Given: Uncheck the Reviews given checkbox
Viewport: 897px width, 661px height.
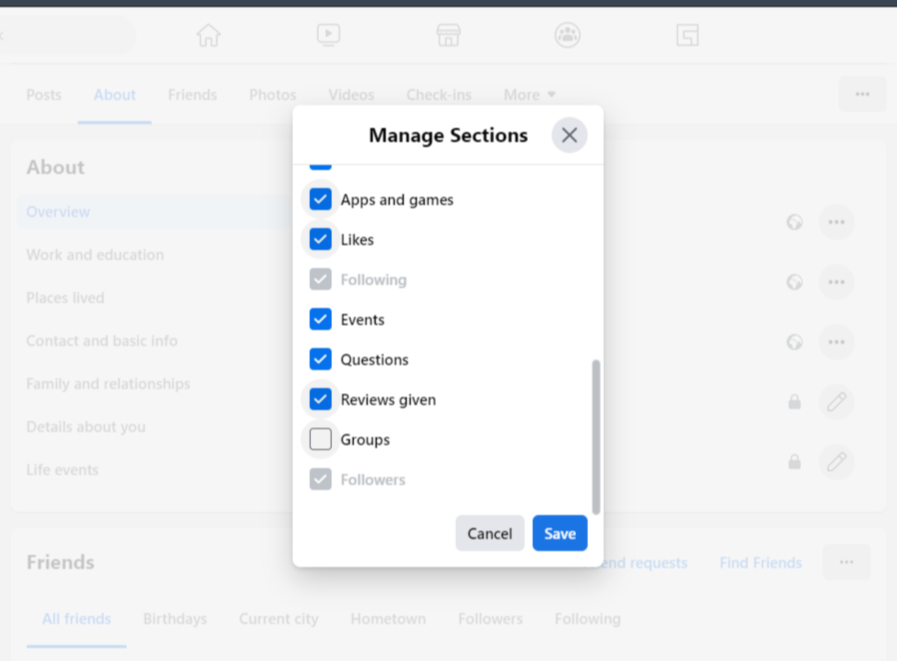Looking at the screenshot, I should tap(320, 399).
